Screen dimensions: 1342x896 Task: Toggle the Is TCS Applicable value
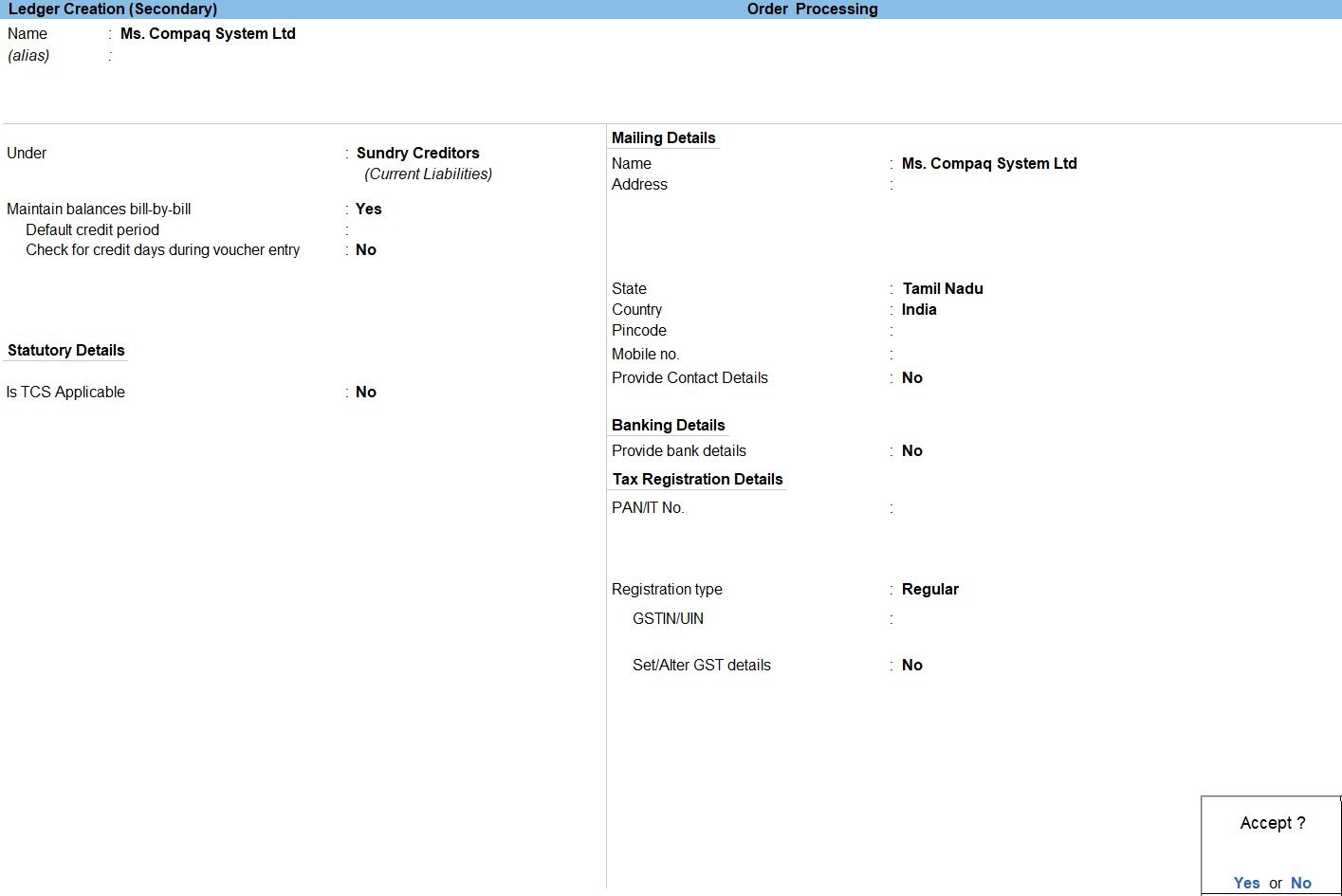coord(366,393)
